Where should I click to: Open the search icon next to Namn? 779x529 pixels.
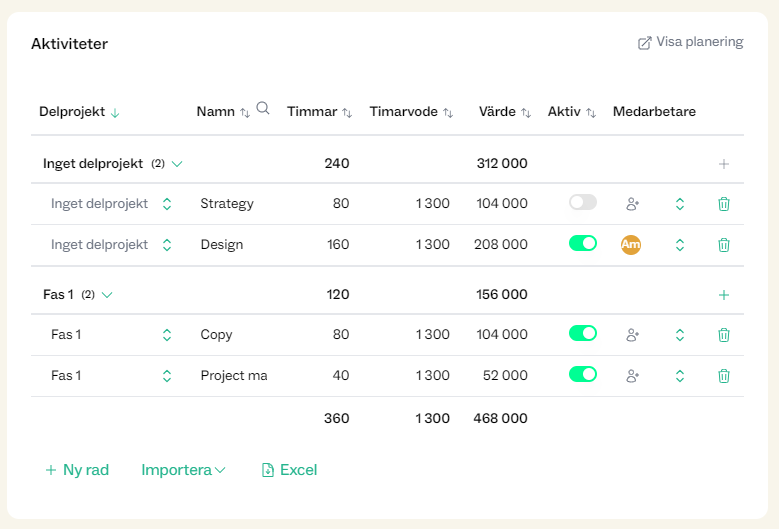click(x=263, y=109)
